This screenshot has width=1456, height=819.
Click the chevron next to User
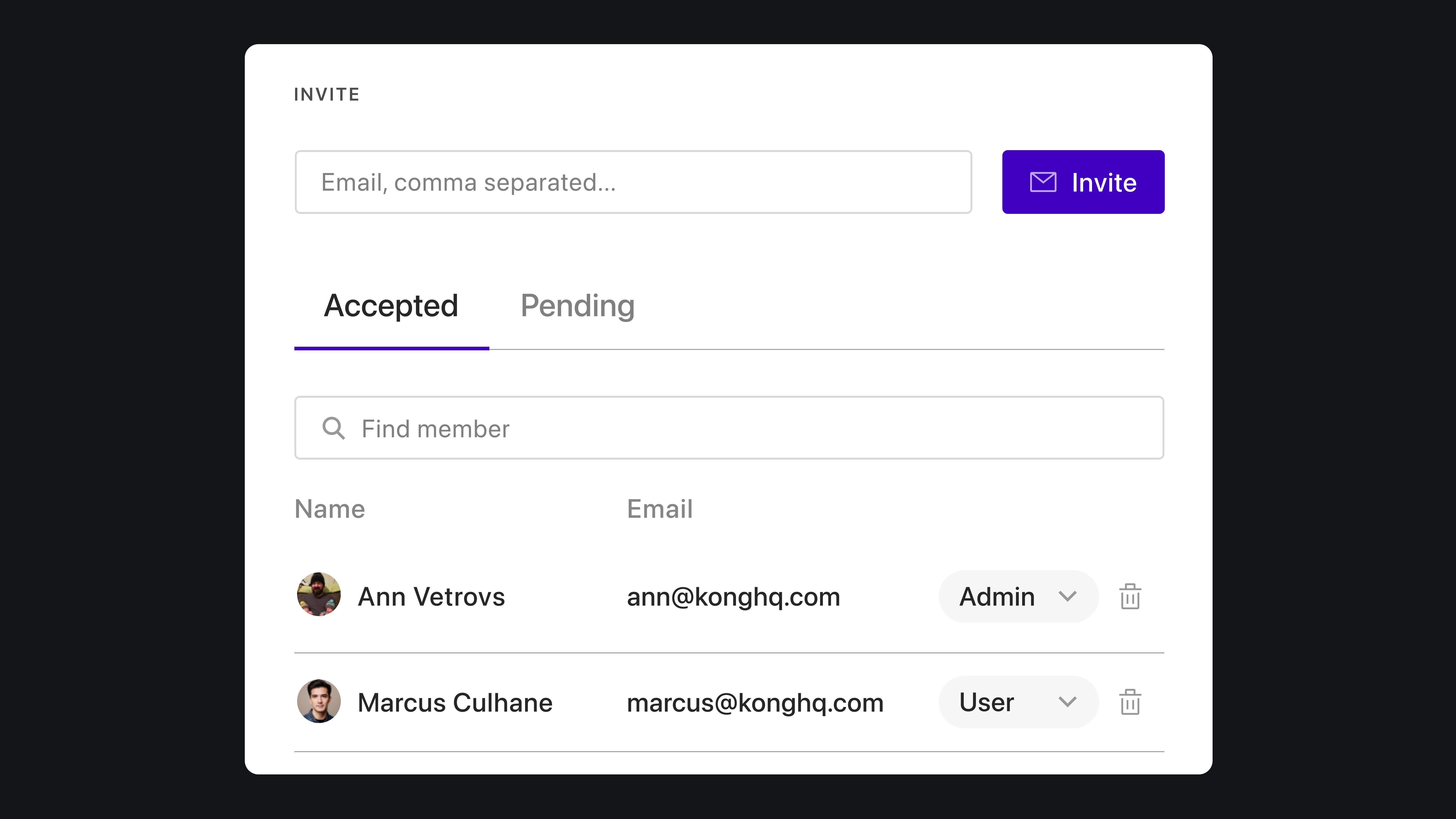pyautogui.click(x=1067, y=702)
